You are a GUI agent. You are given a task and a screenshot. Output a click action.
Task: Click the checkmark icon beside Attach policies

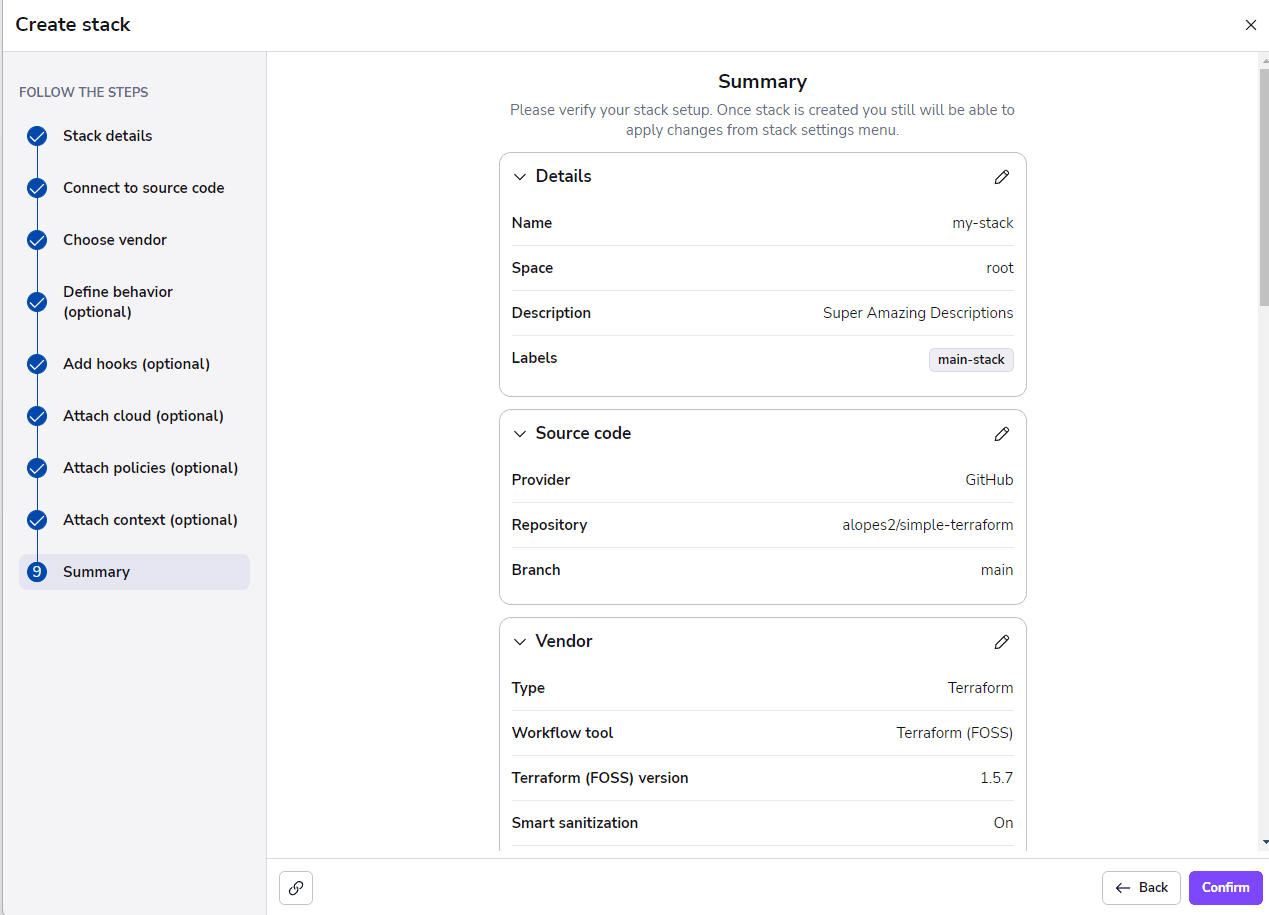36,468
